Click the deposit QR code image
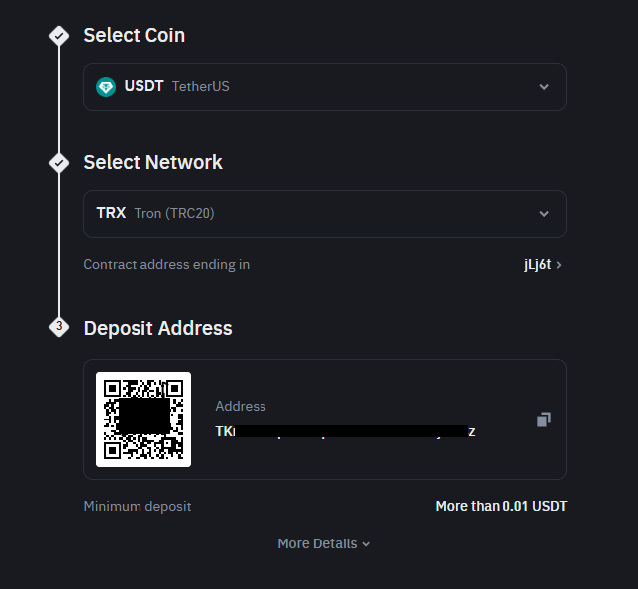 [x=143, y=419]
